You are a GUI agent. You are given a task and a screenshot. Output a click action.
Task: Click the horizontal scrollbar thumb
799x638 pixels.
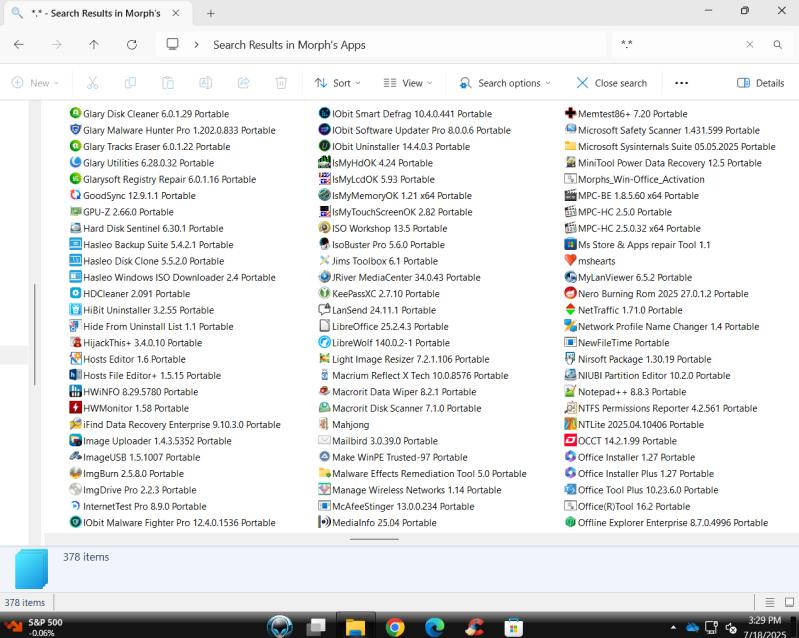[x=374, y=539]
